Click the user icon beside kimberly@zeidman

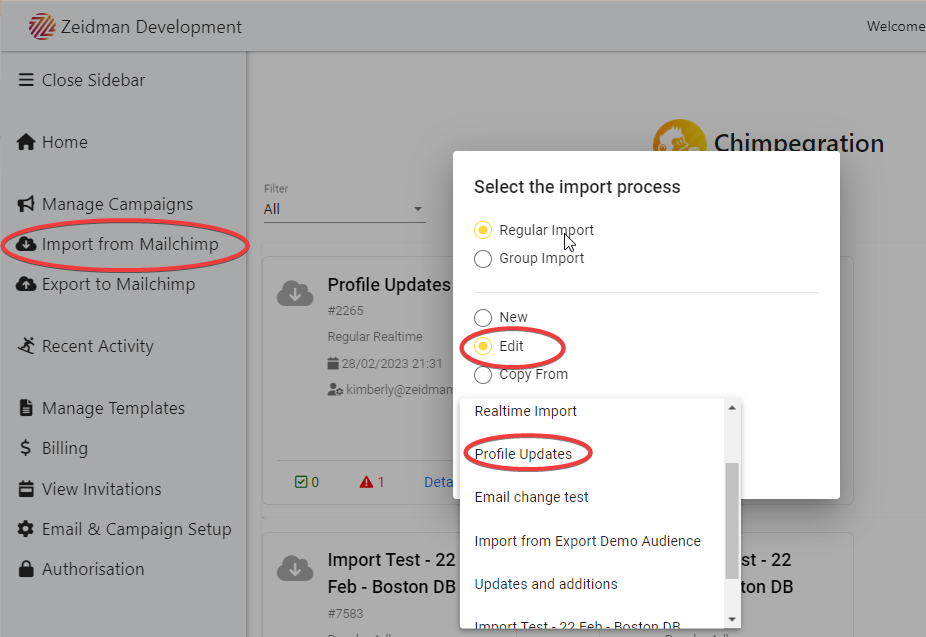(x=335, y=390)
